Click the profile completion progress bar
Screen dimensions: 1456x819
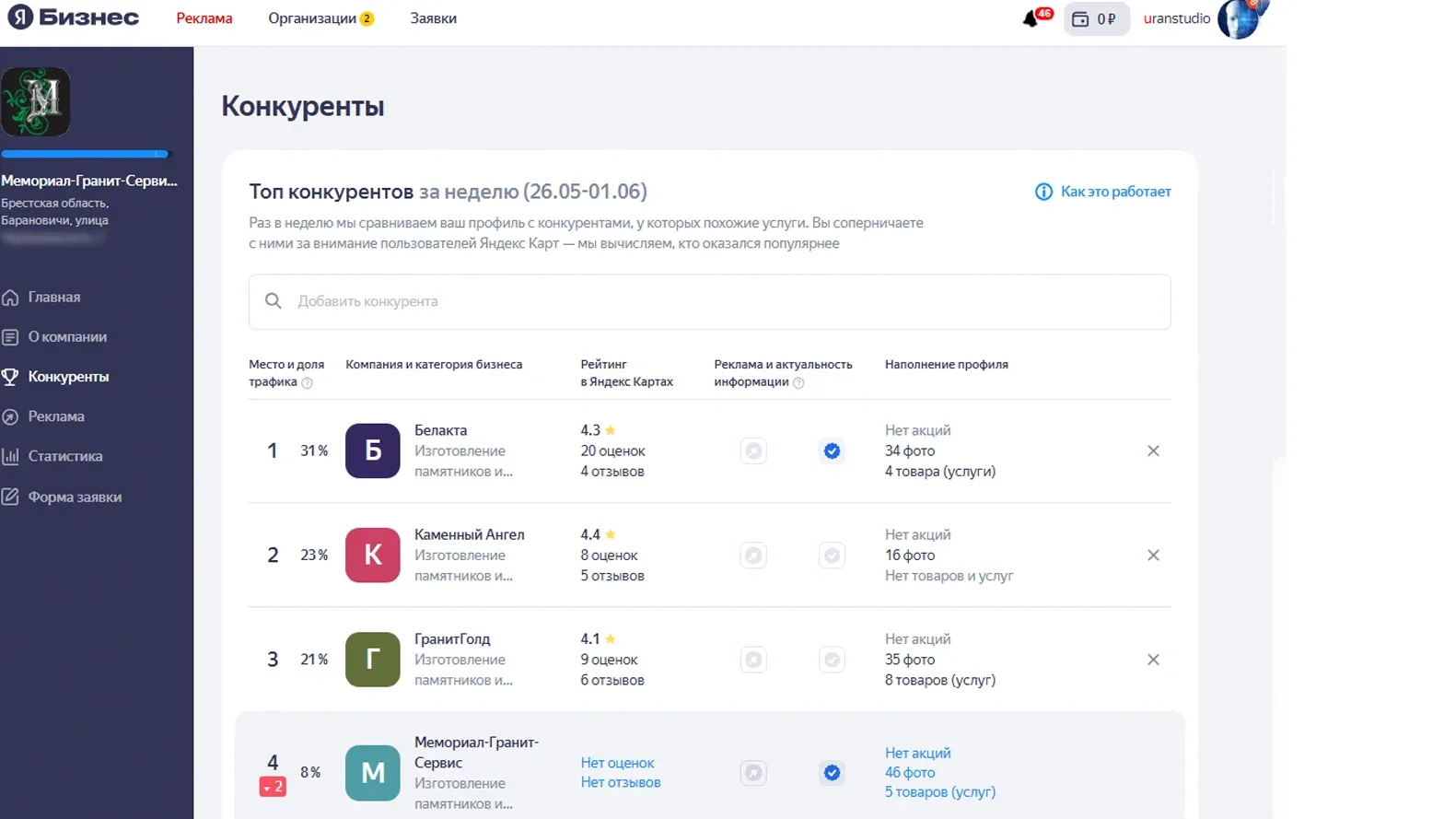pyautogui.click(x=86, y=154)
